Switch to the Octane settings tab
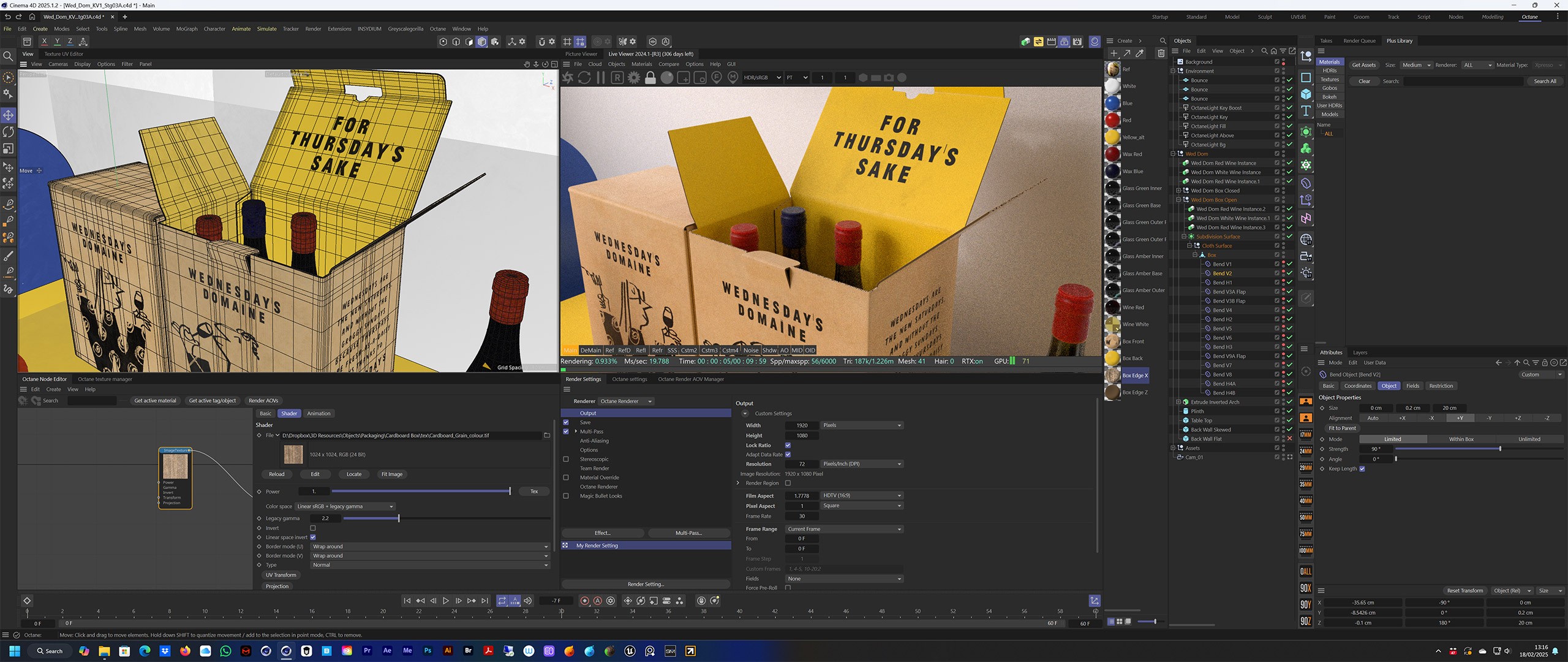The width and height of the screenshot is (1568, 662). point(629,379)
